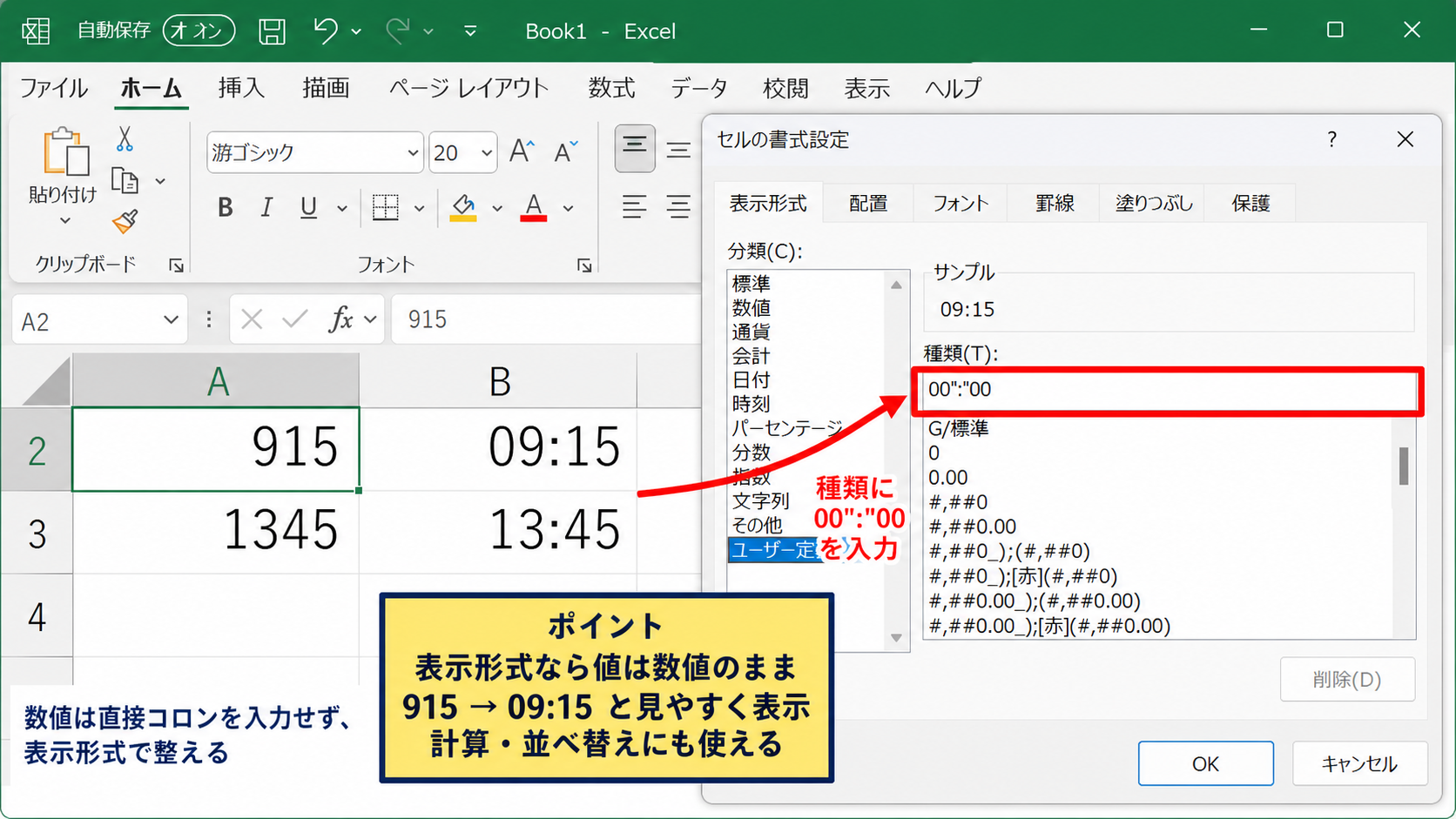
Task: Open Customize Quick Access Toolbar menu
Action: tap(470, 31)
